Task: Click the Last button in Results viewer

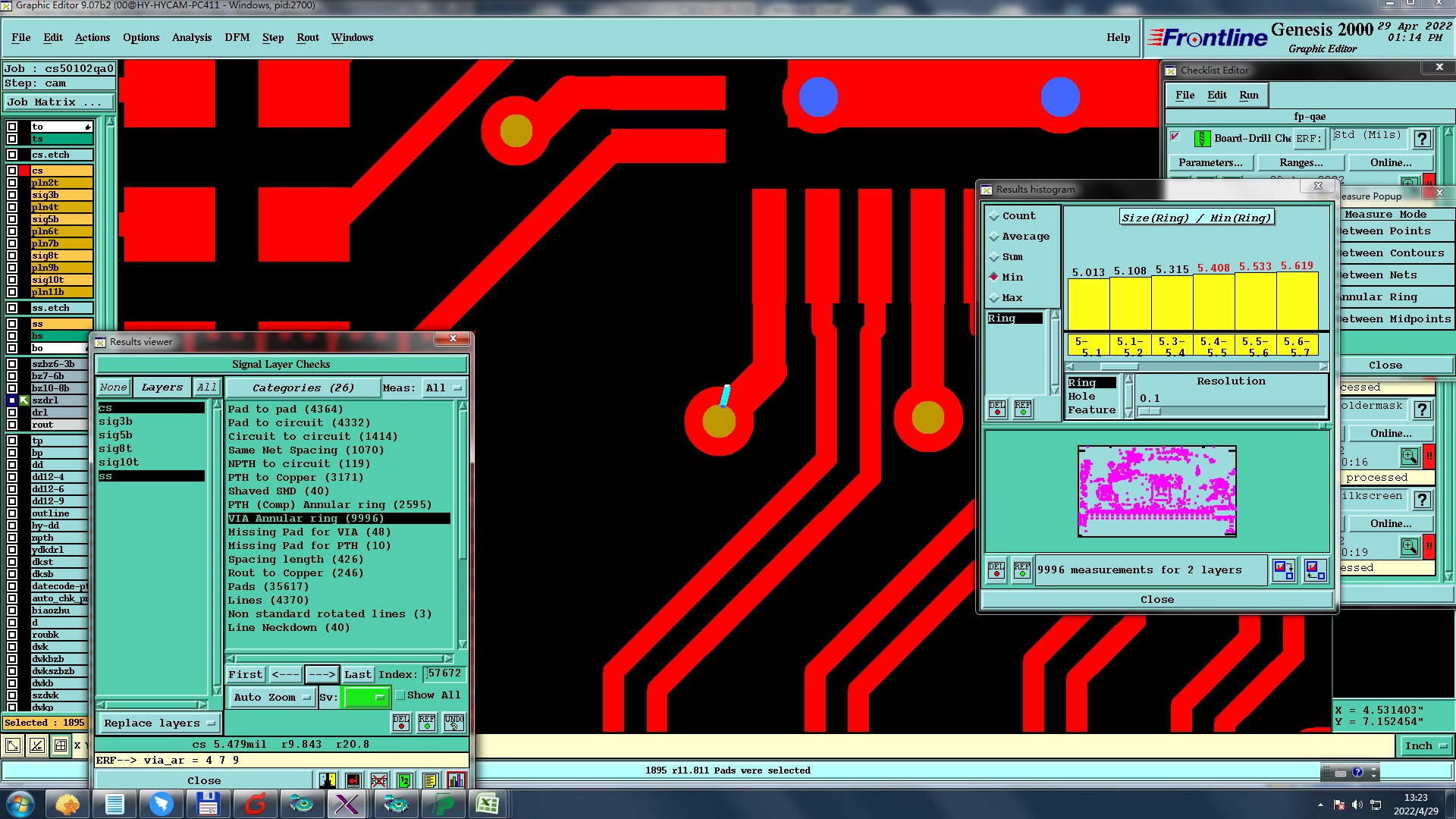Action: (358, 674)
